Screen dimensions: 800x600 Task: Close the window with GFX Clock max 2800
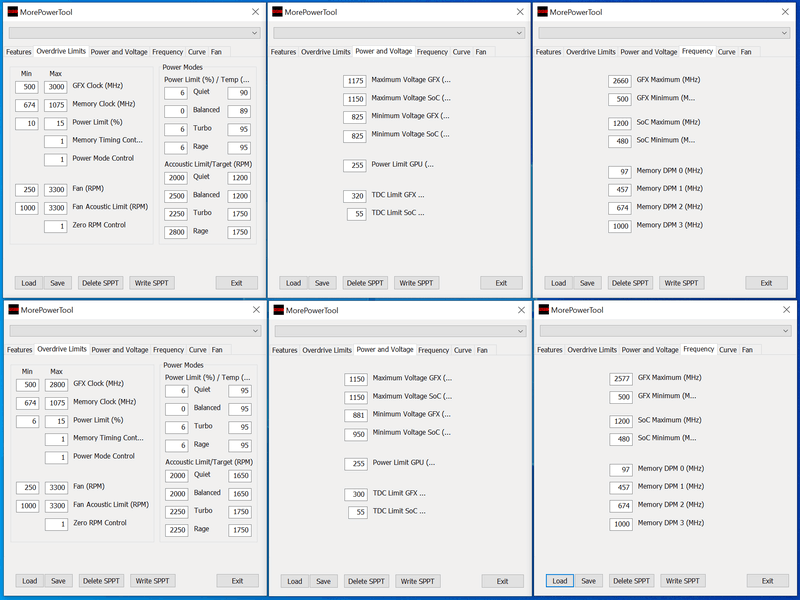[x=256, y=310]
